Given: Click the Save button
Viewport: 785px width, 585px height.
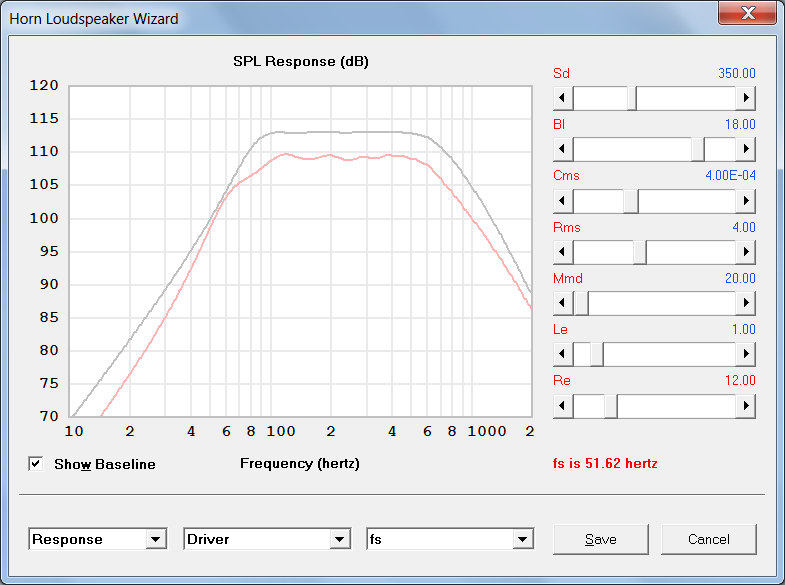Looking at the screenshot, I should [600, 539].
